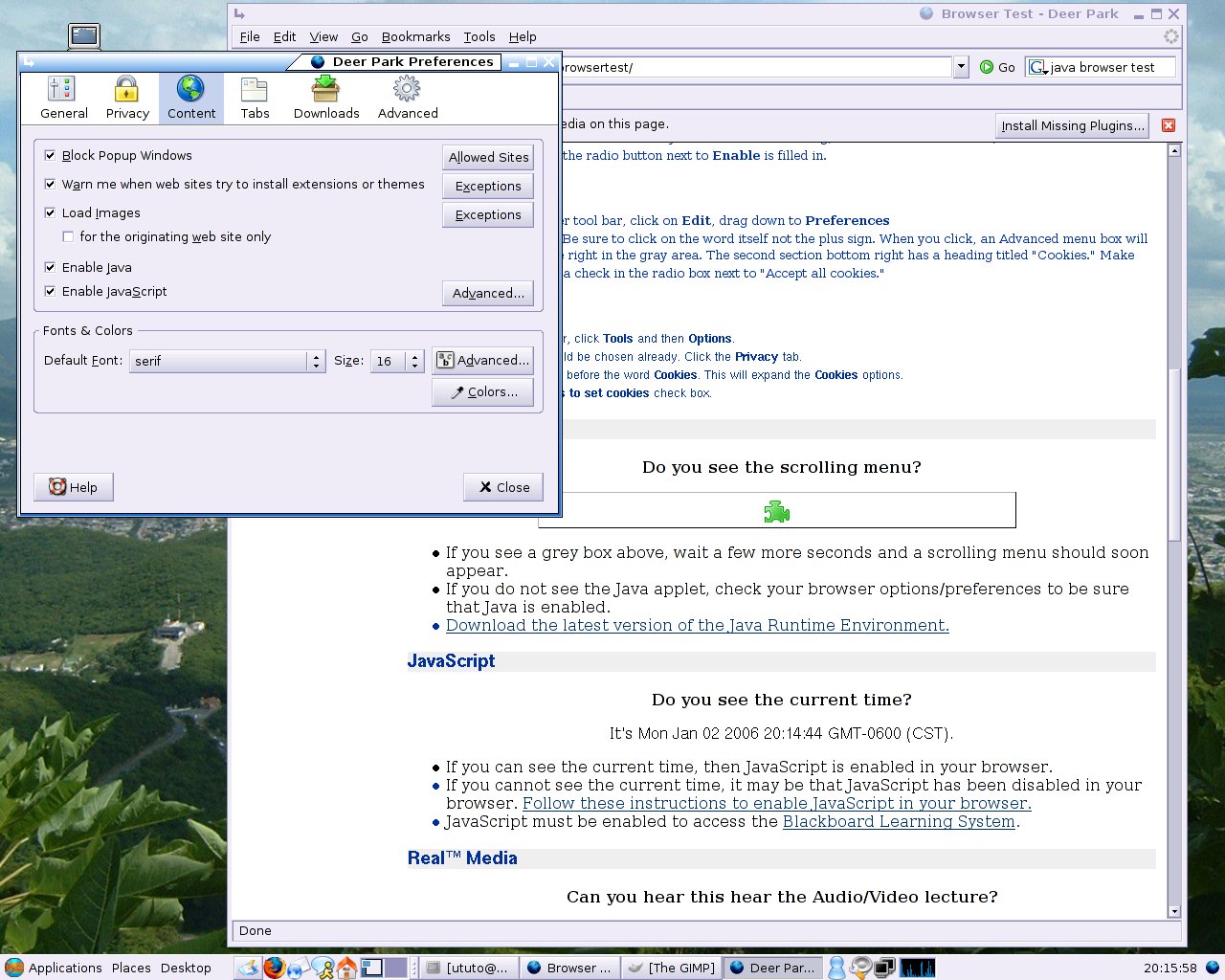This screenshot has width=1225, height=980.
Task: Uncheck Block Popup Windows
Action: 51,155
